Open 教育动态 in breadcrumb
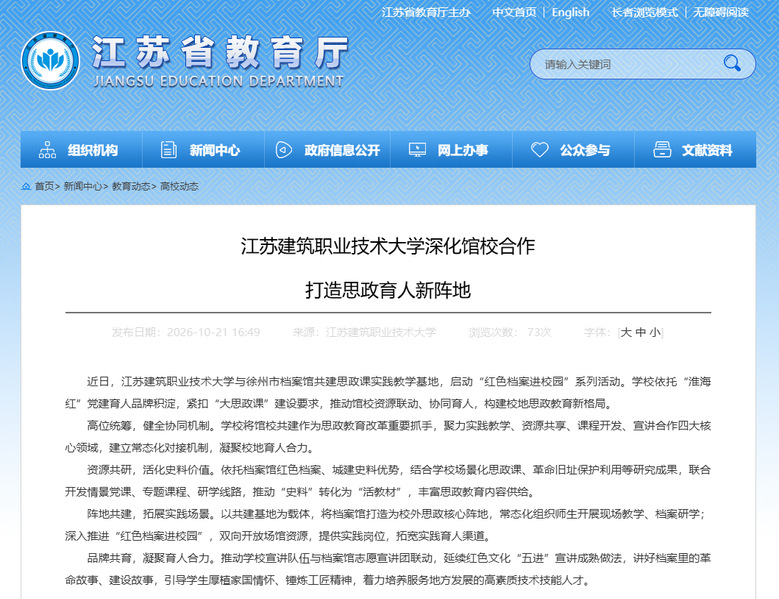Viewport: 779px width, 599px height. 131,186
